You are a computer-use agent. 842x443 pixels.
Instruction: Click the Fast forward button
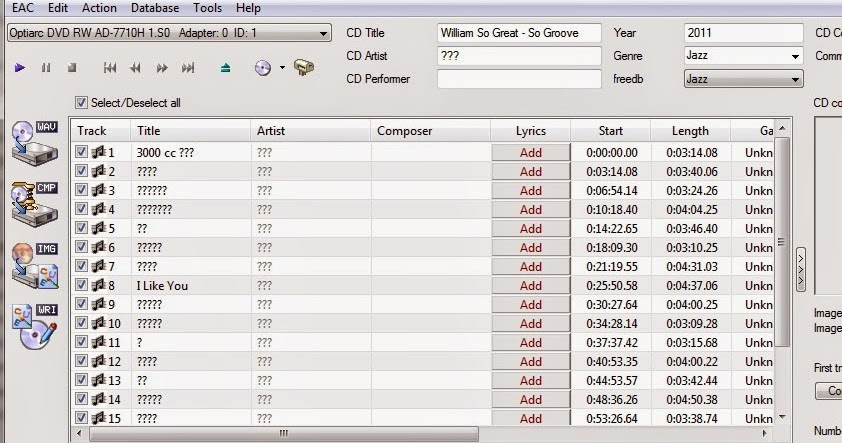(x=162, y=68)
